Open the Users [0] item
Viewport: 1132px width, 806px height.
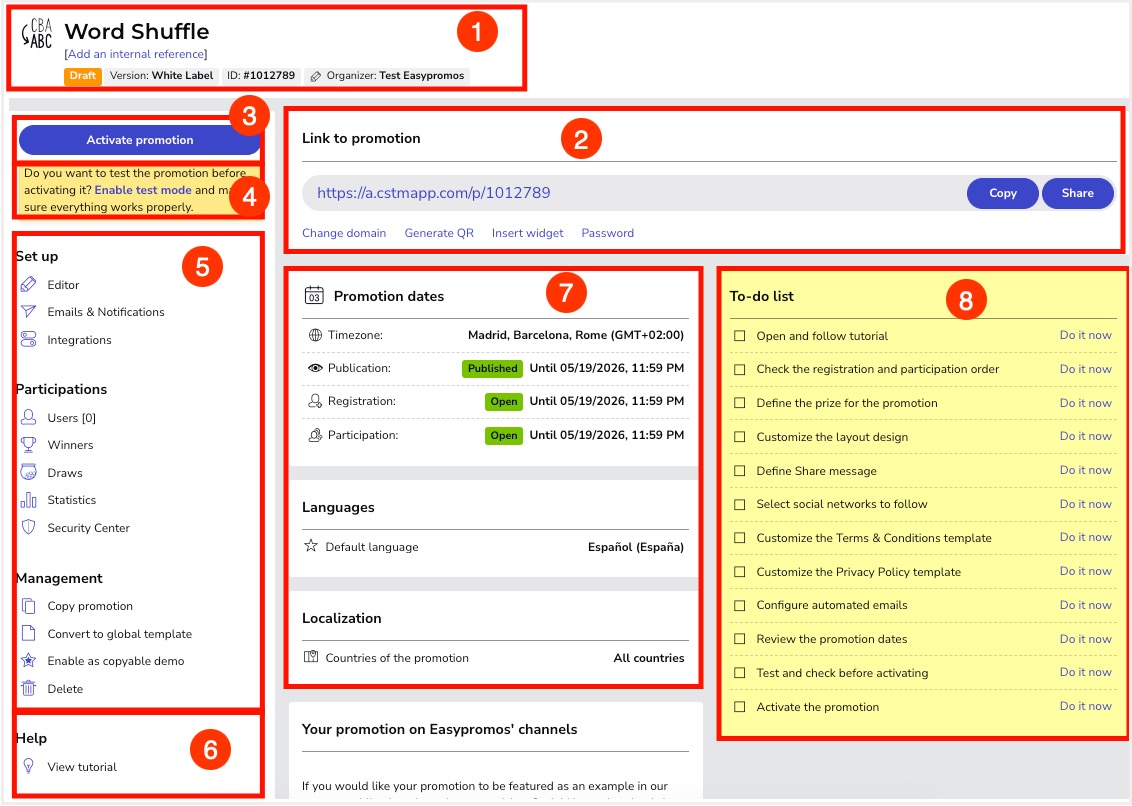tap(71, 418)
